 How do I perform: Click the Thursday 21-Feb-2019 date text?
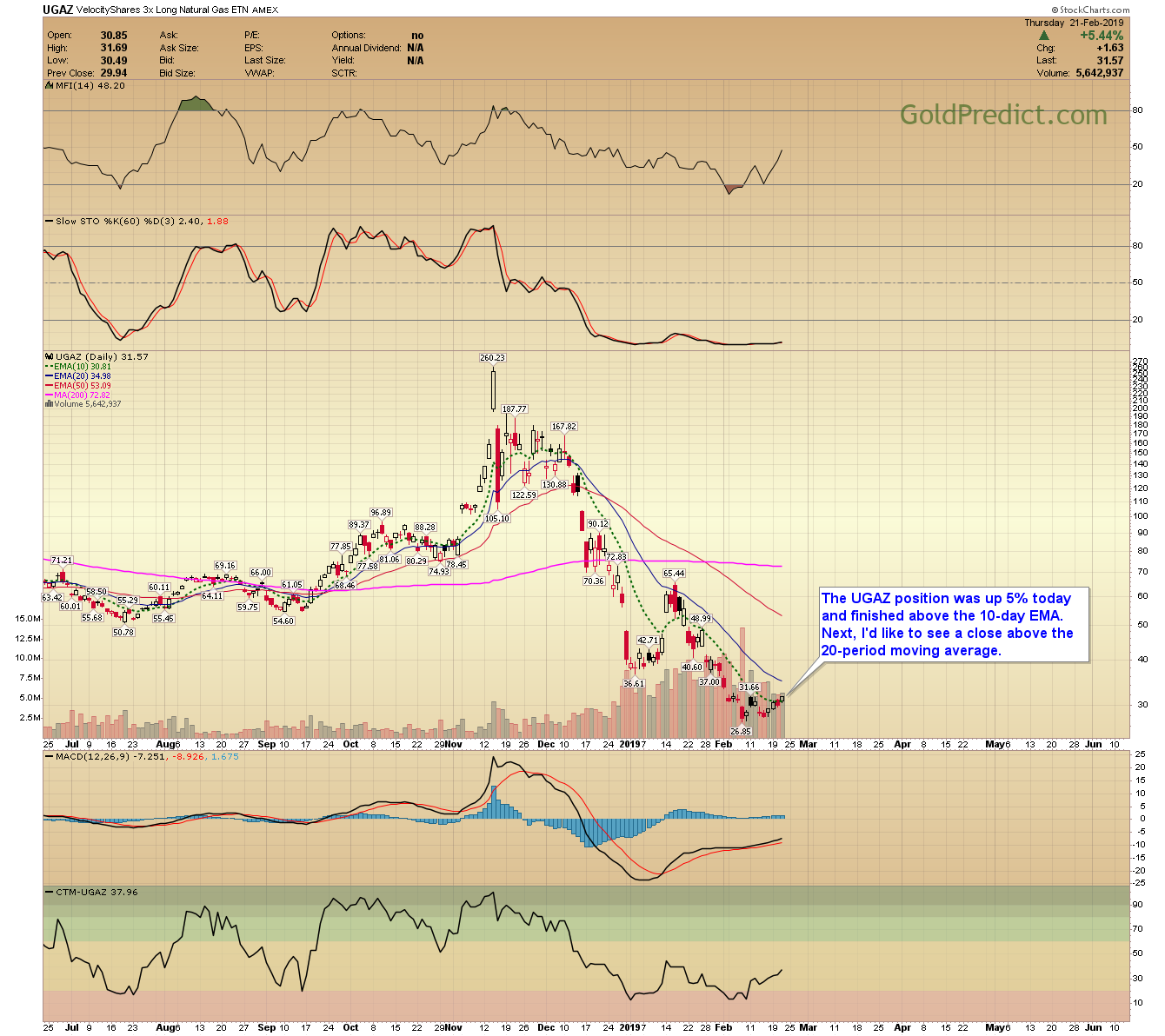click(x=1074, y=23)
